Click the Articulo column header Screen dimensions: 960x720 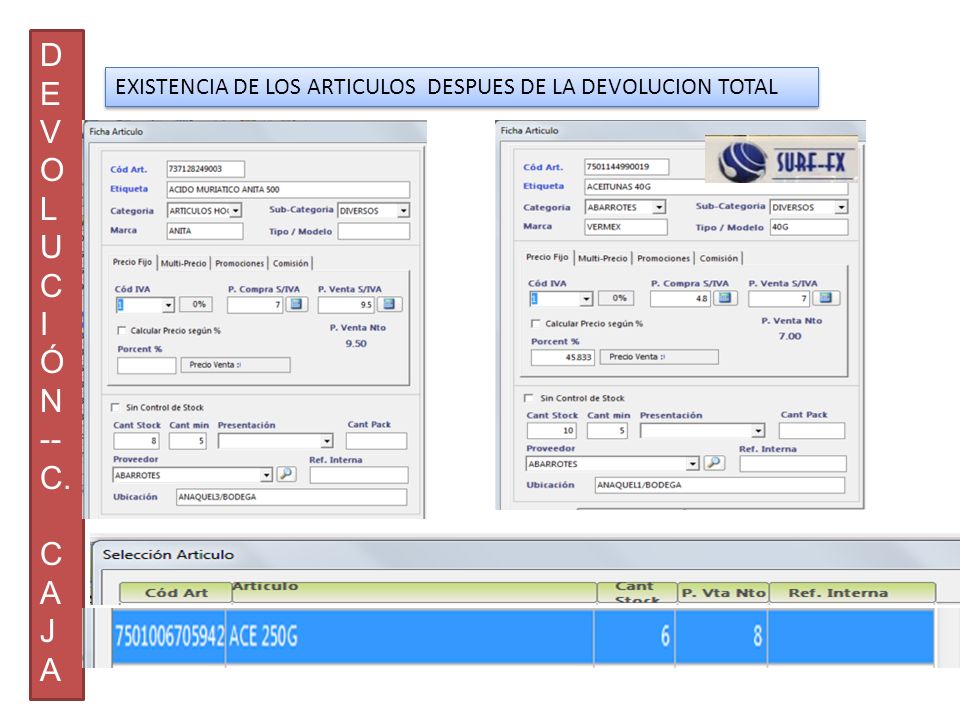414,592
